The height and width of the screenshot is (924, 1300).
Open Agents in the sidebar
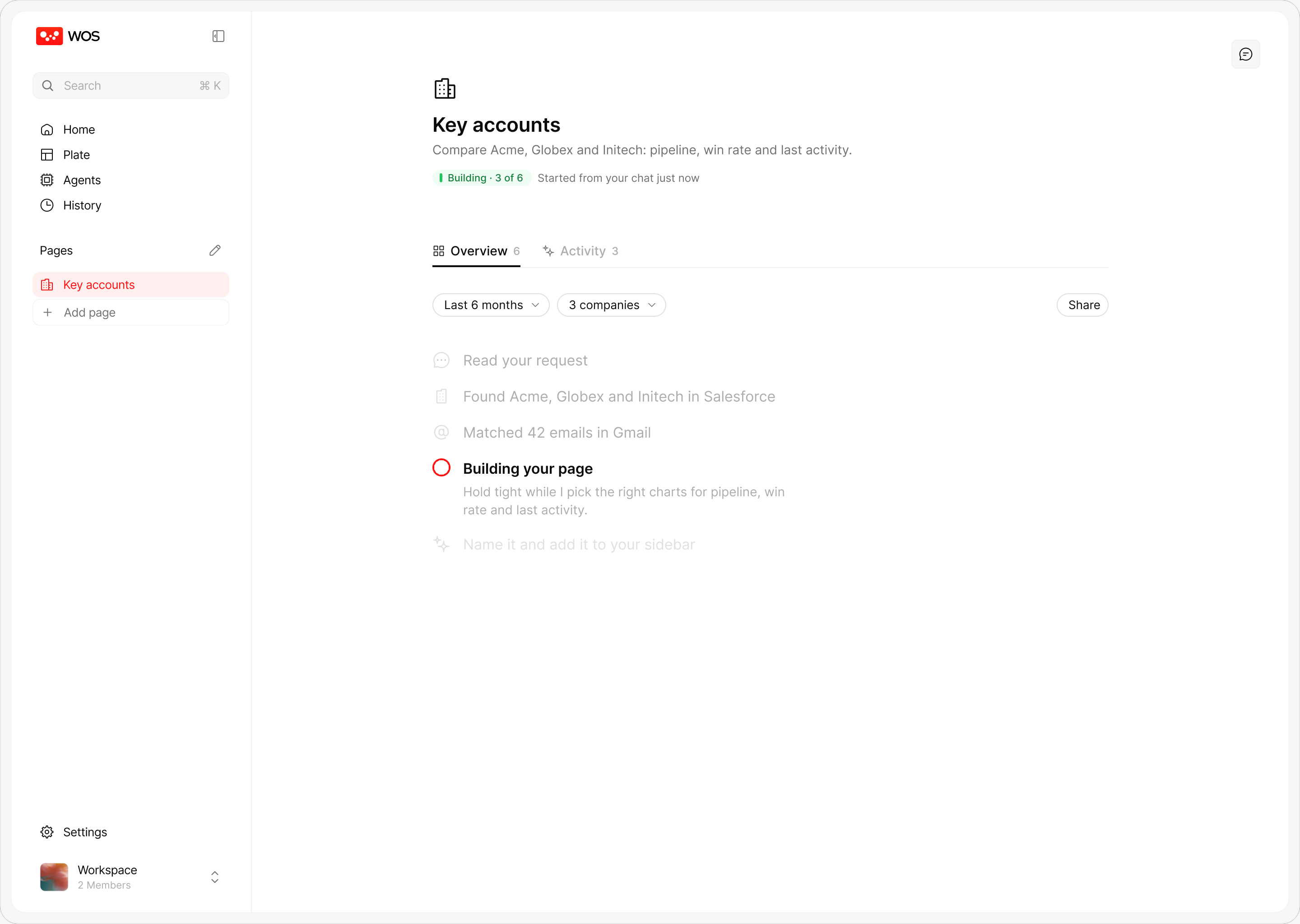point(131,180)
